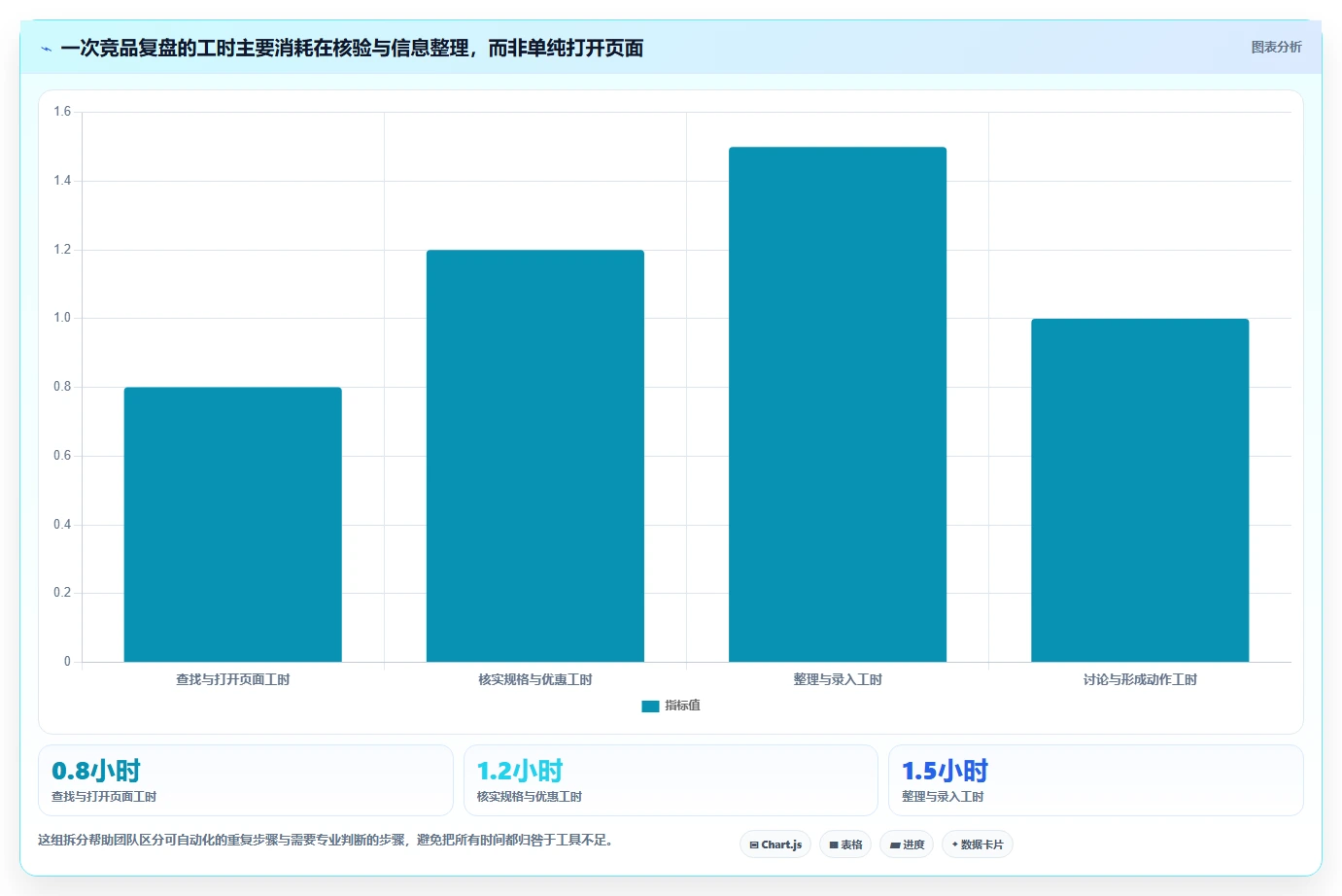Viewport: 1342px width, 896px height.
Task: Select the 数据卡片 tag chip
Action: pyautogui.click(x=978, y=844)
